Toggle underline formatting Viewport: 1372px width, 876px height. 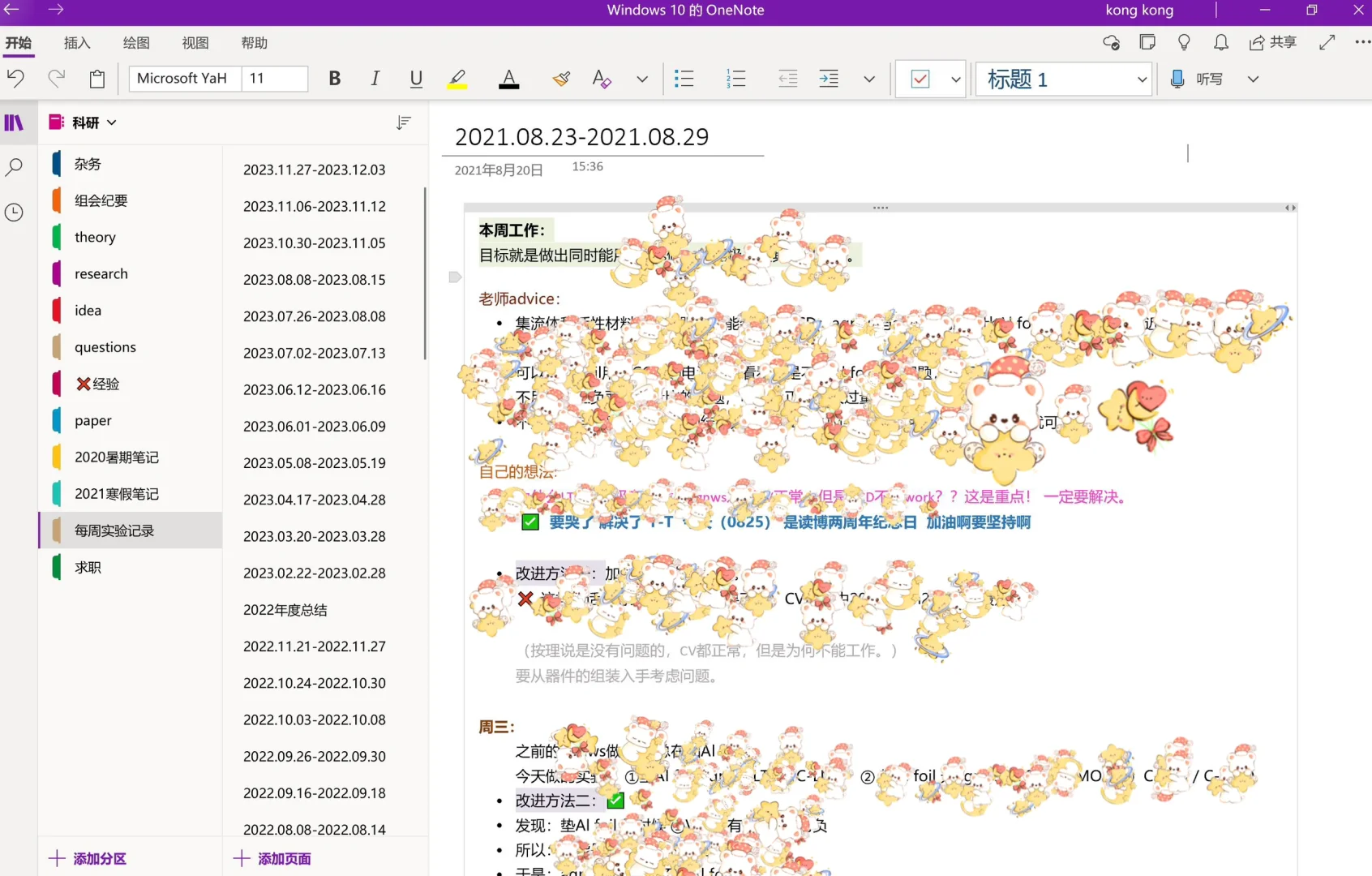(x=416, y=79)
